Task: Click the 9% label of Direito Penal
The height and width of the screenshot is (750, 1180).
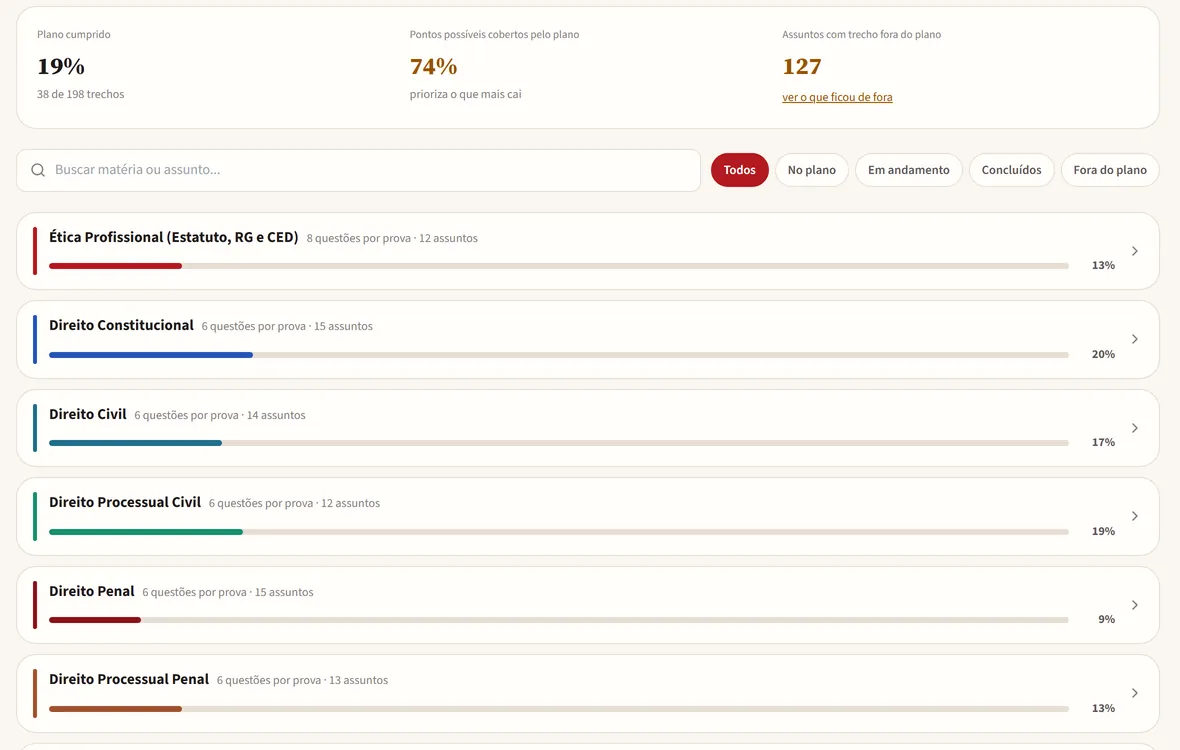Action: coord(1106,619)
